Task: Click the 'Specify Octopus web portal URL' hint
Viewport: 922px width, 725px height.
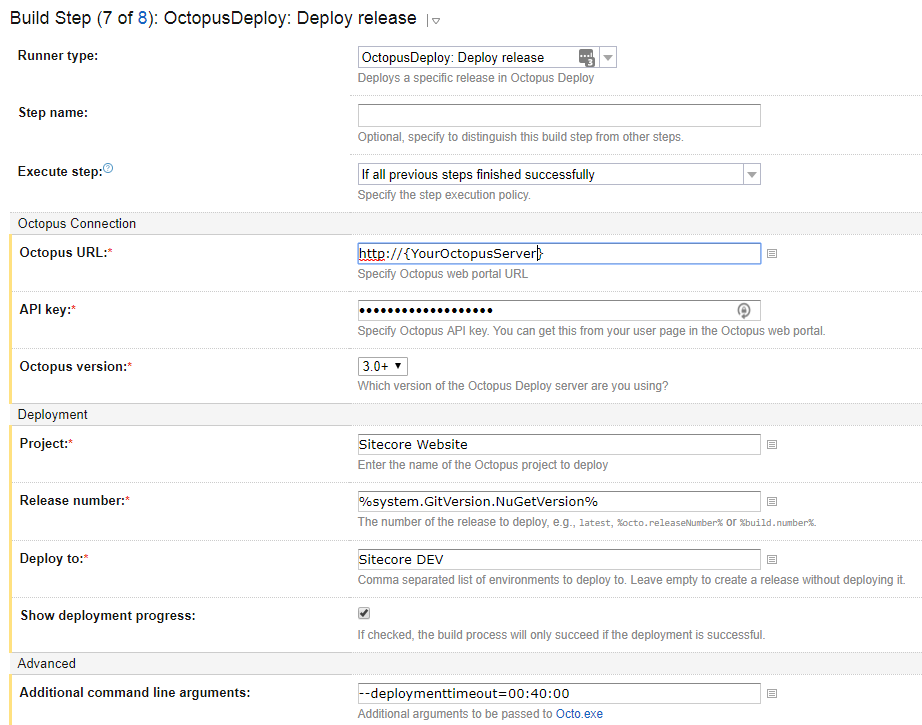Action: coord(443,274)
